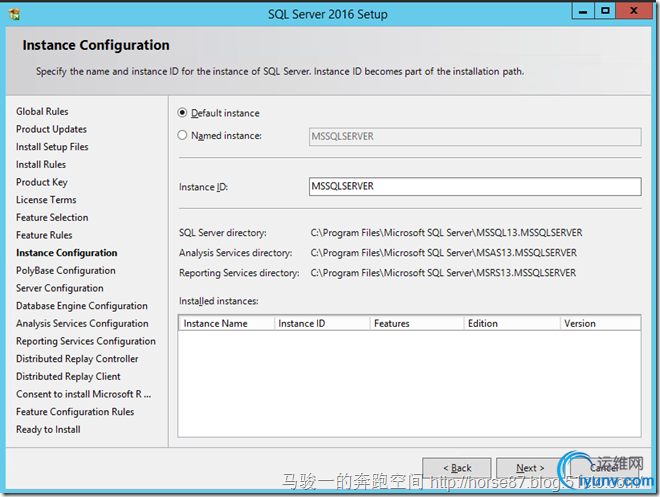The image size is (660, 497).
Task: Go to the Product Updates step
Action: point(51,129)
